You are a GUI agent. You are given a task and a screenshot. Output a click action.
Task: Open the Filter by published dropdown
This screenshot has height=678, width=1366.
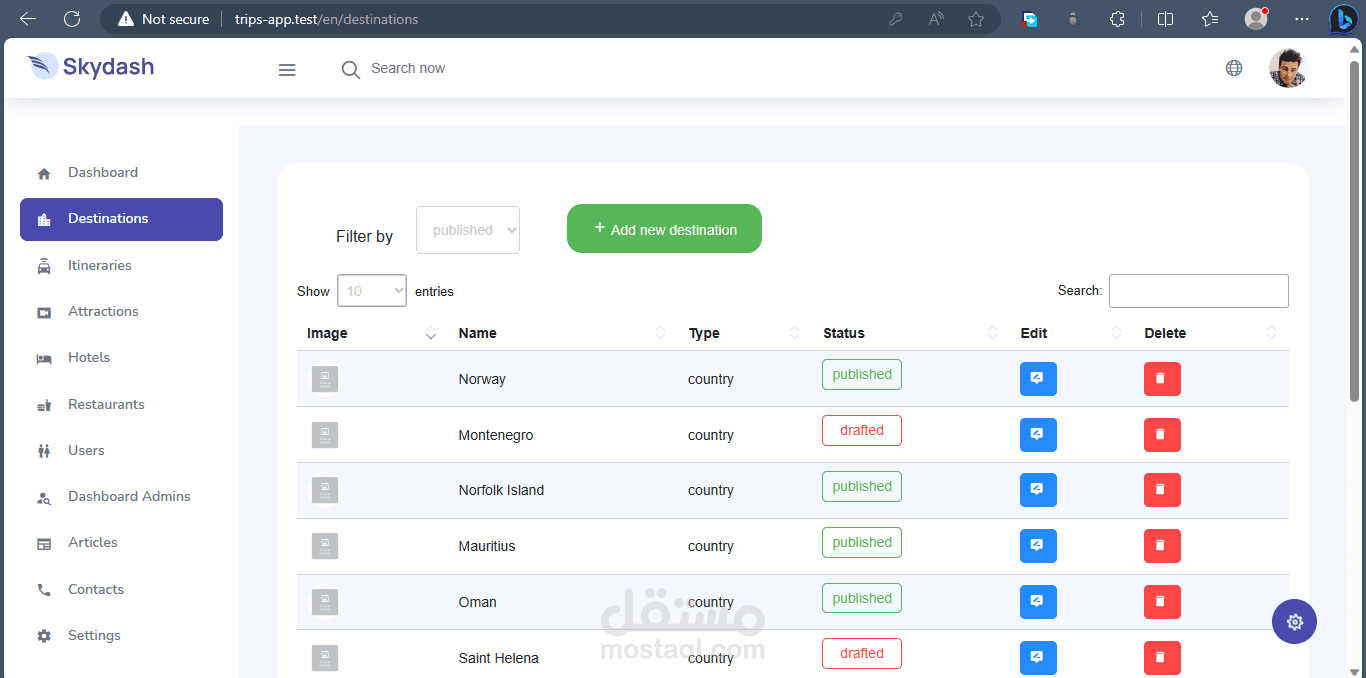468,230
